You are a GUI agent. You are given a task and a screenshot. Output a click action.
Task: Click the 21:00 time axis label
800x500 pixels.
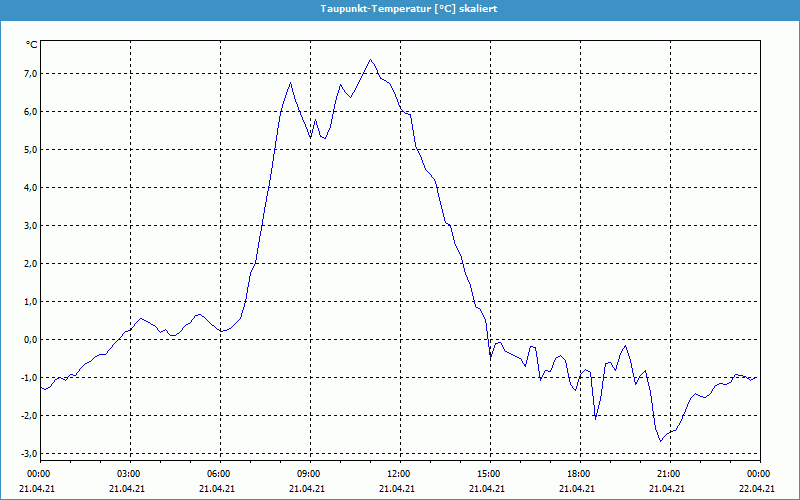(669, 474)
